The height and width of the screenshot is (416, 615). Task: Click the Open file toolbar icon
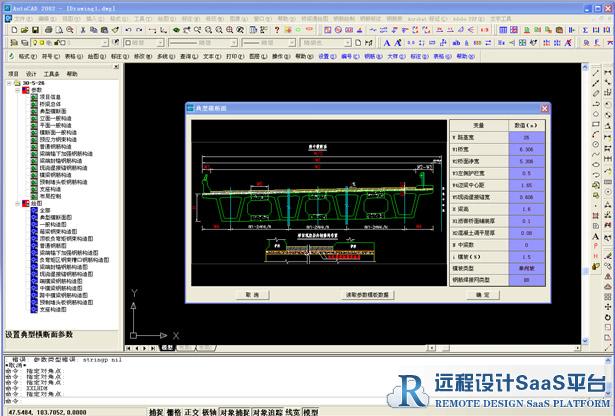pos(23,30)
